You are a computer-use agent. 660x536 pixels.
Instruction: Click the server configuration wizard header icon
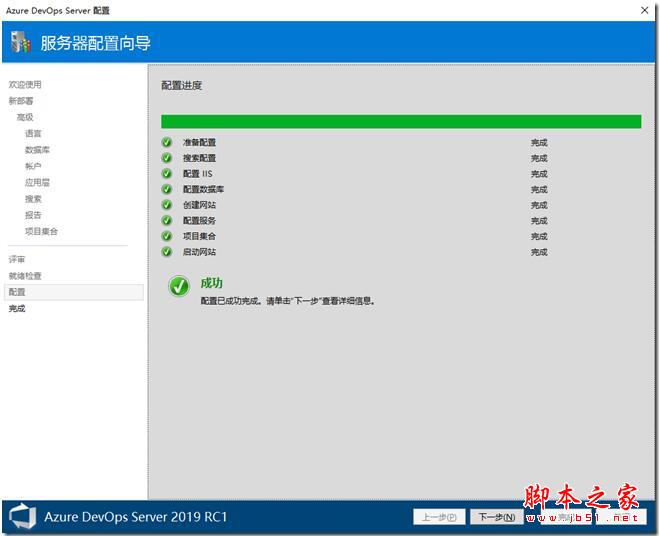[x=21, y=42]
